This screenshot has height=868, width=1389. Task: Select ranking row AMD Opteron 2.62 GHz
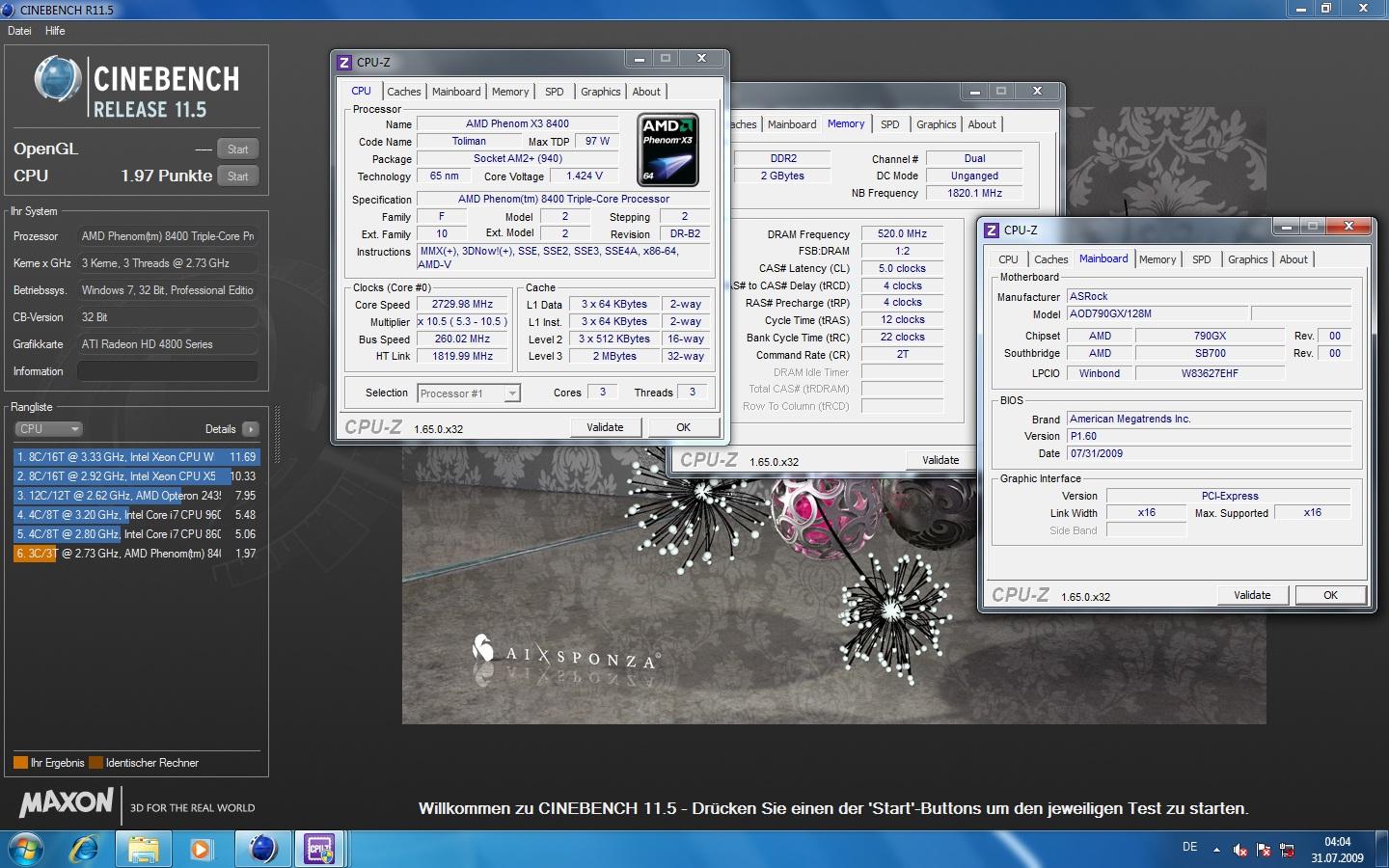pos(136,496)
